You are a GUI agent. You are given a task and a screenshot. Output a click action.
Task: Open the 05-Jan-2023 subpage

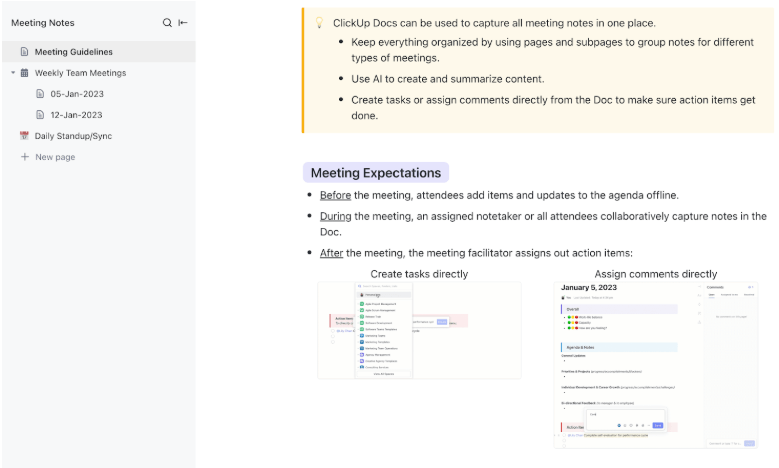pyautogui.click(x=77, y=94)
